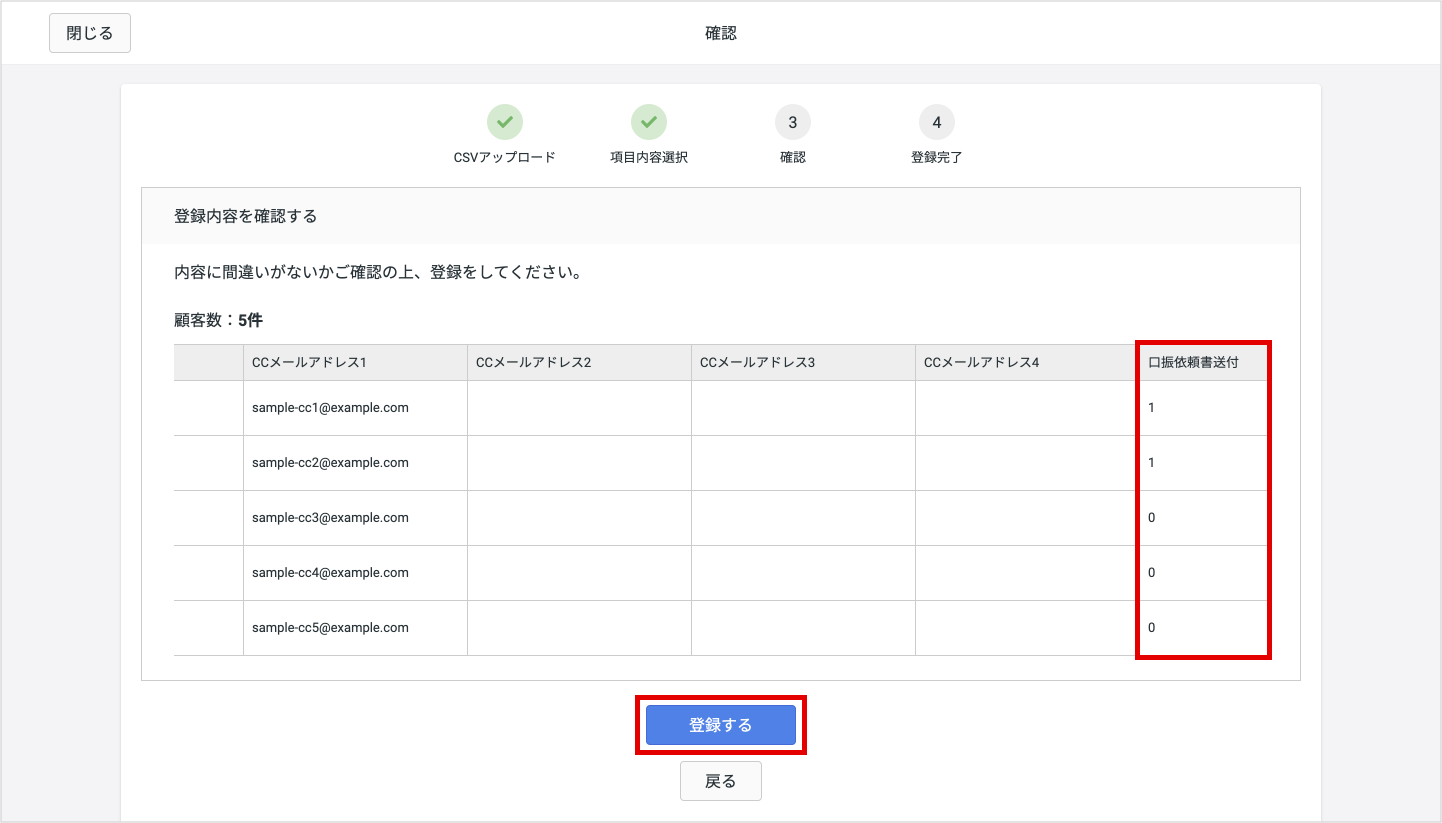Click the green checkmark icon for 項目内容選択 step

[x=649, y=121]
